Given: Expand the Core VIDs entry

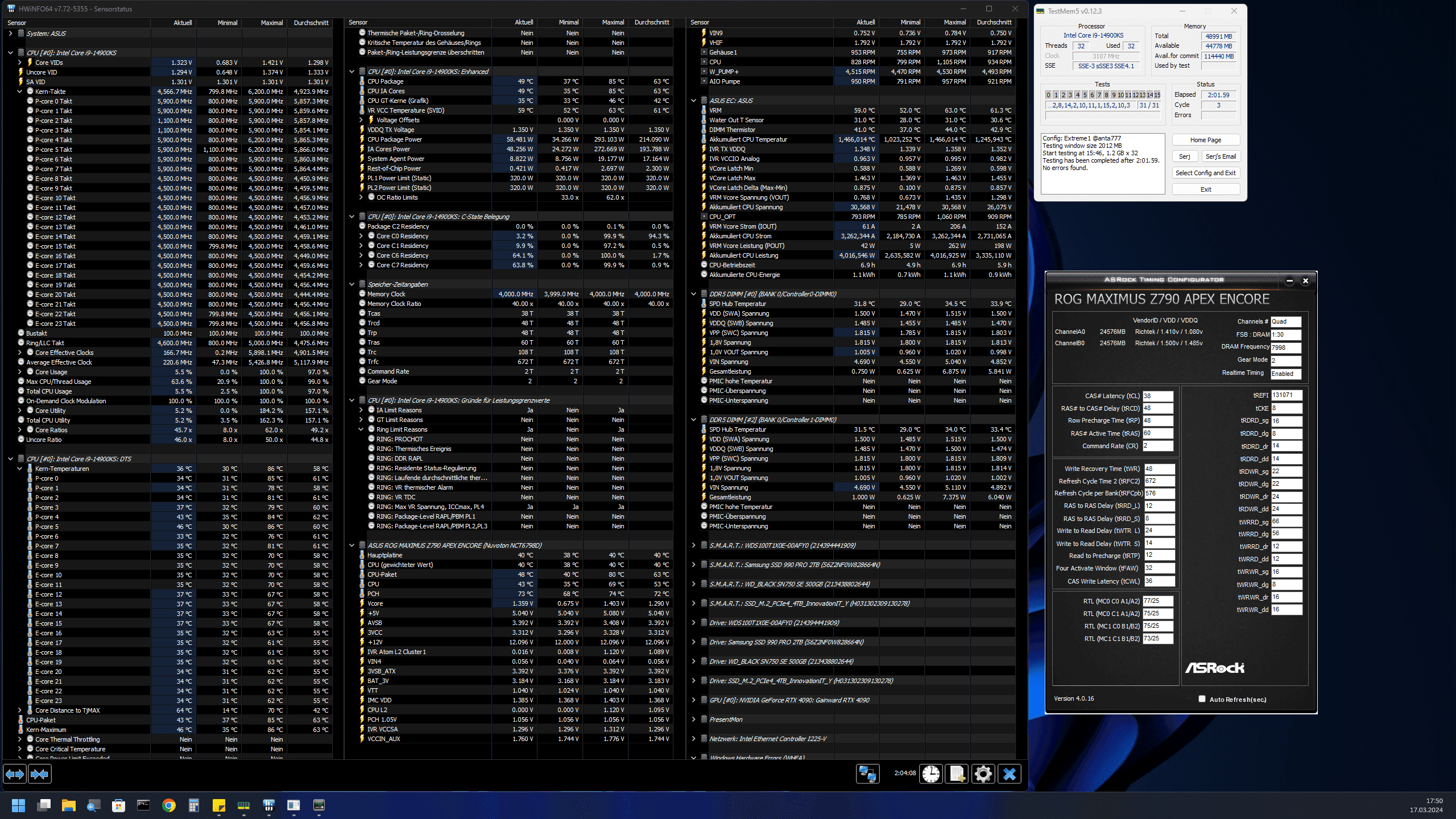Looking at the screenshot, I should [x=20, y=63].
